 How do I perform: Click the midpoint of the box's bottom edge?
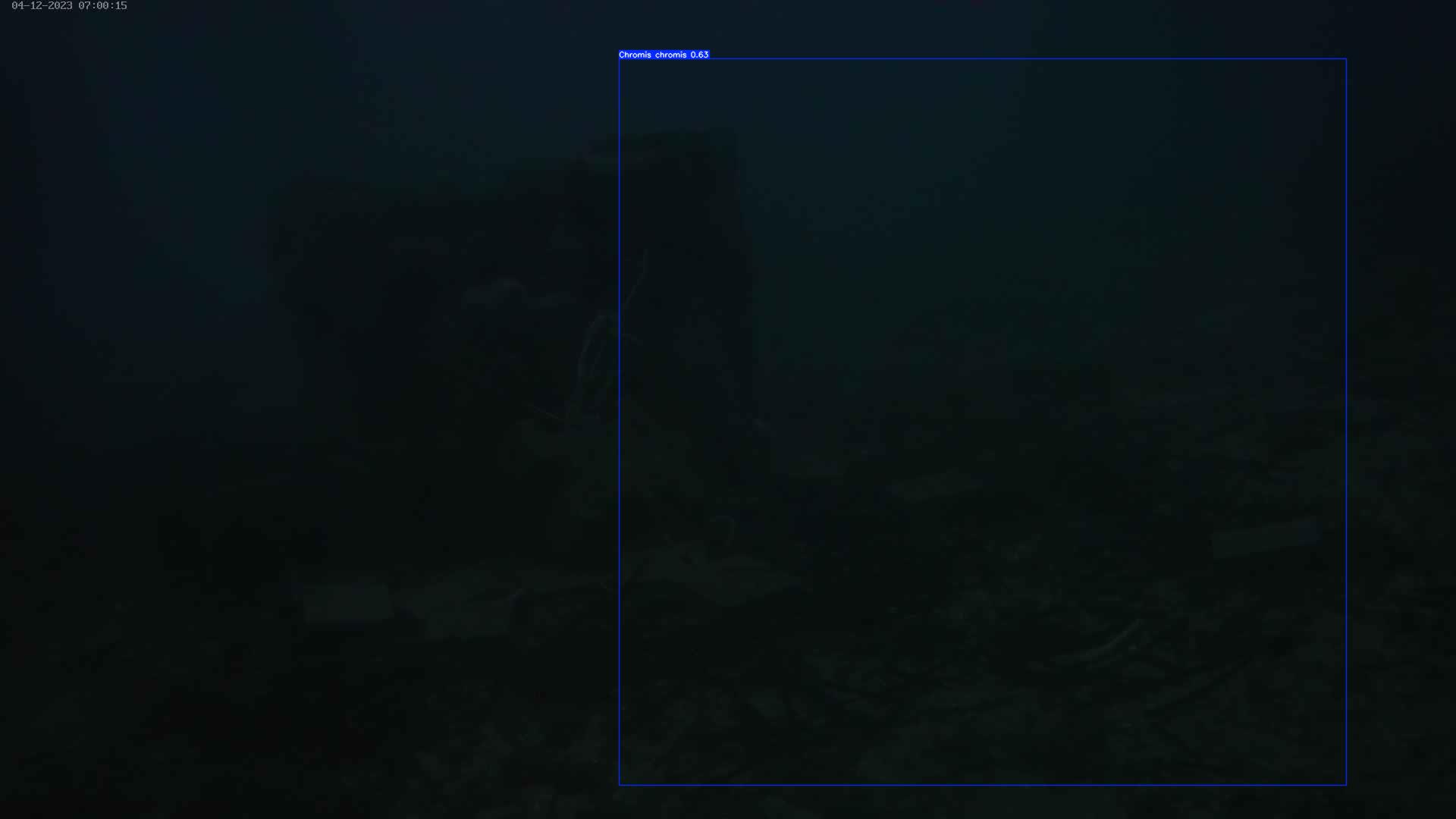pos(983,785)
